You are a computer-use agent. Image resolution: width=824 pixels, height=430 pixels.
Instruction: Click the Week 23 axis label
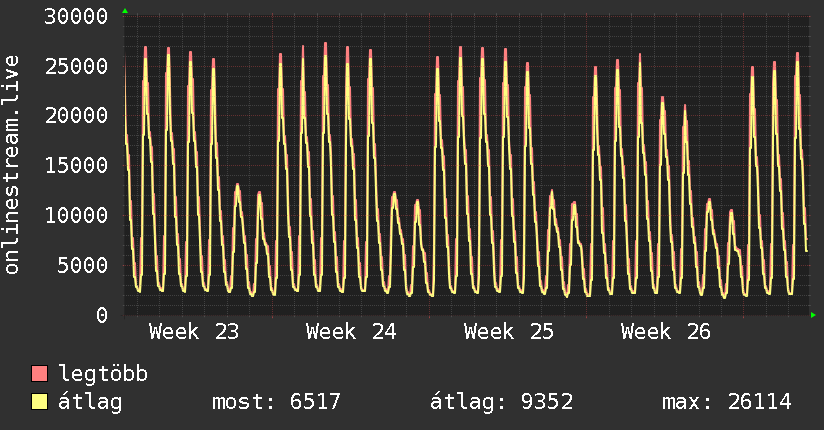coord(194,332)
